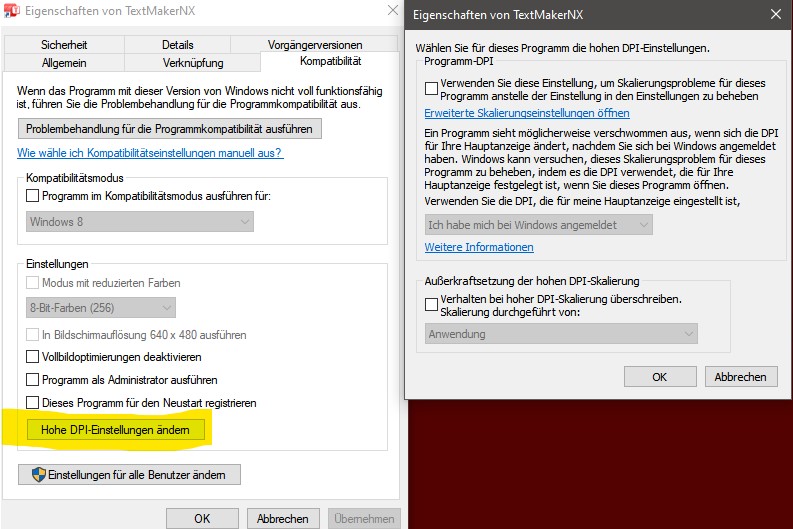Toggle 'Modus mit reduzierten Farben' checkbox

[32, 283]
